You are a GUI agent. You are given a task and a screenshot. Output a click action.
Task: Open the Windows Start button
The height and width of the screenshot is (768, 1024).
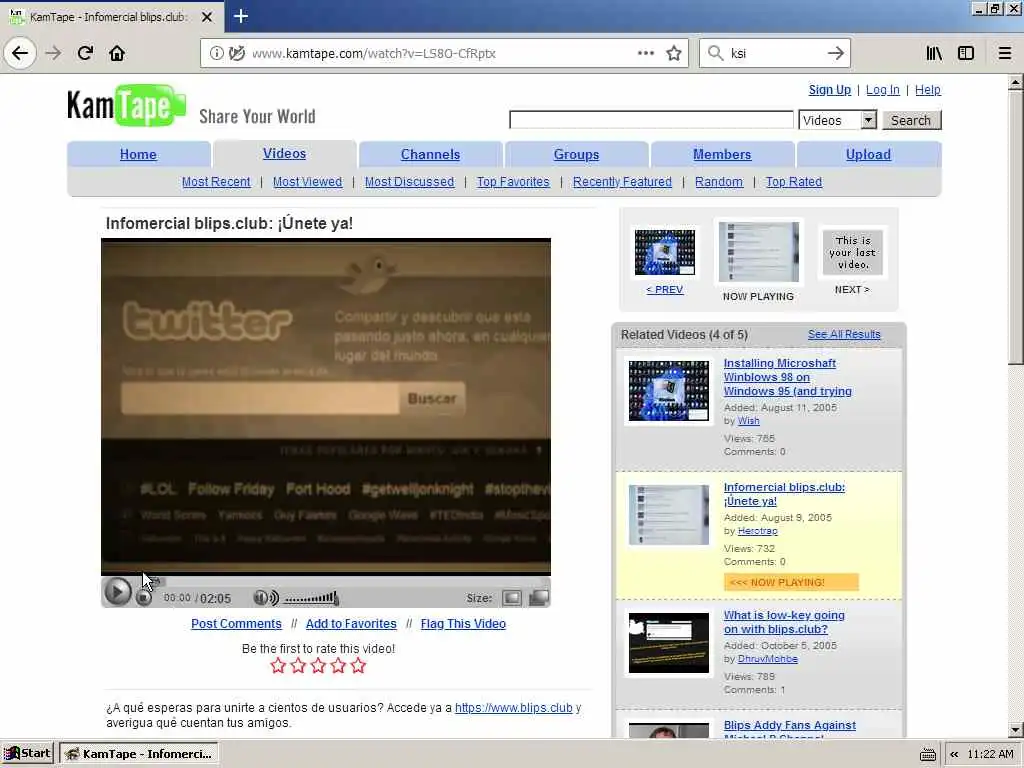(27, 754)
